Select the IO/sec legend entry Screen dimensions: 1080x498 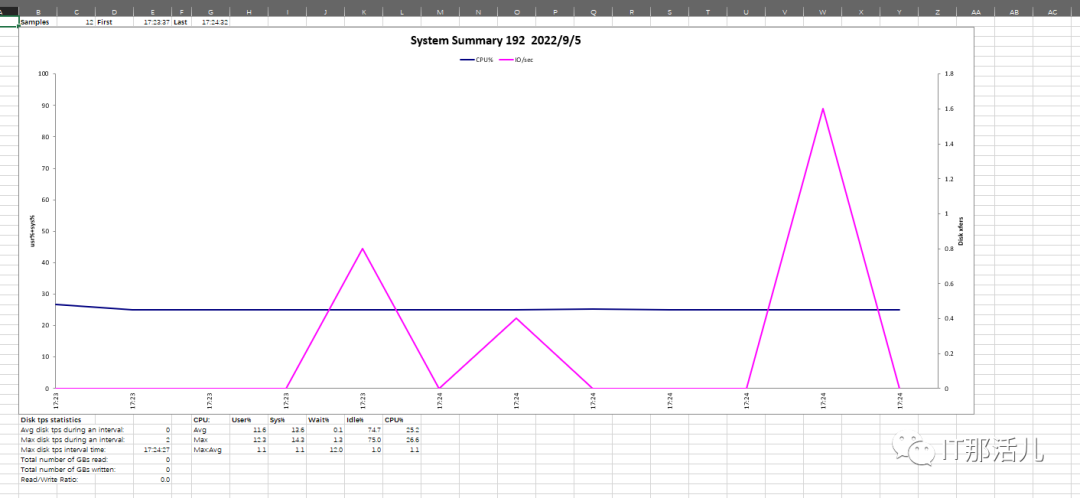tap(517, 60)
